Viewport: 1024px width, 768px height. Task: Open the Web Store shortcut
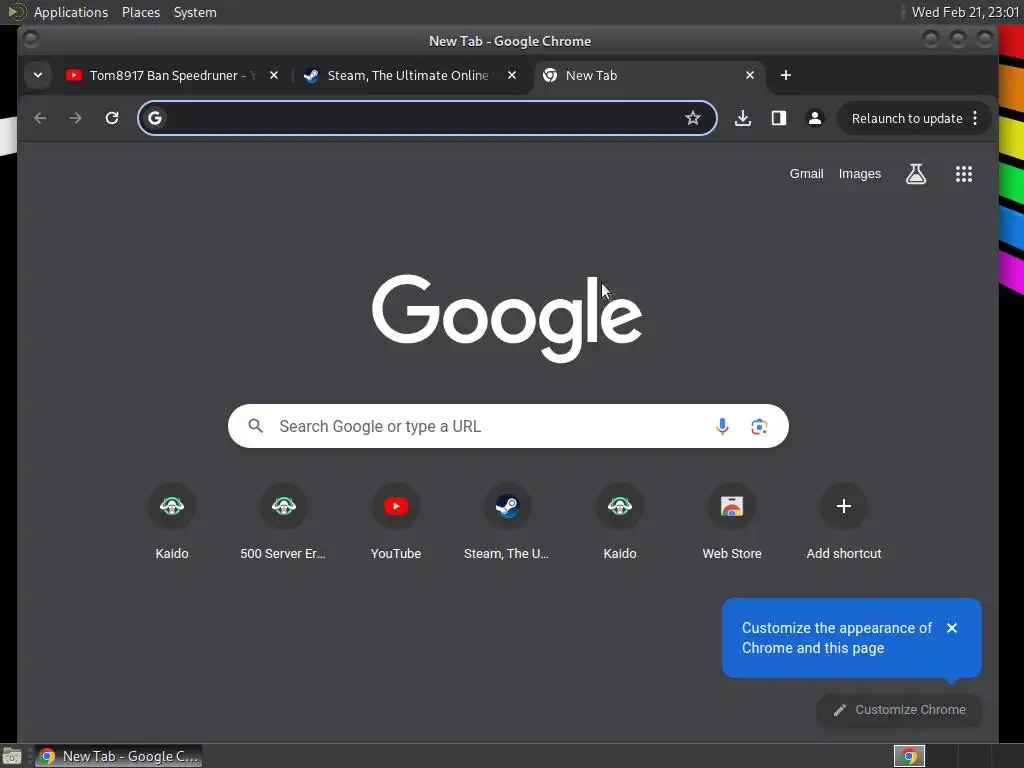[731, 522]
